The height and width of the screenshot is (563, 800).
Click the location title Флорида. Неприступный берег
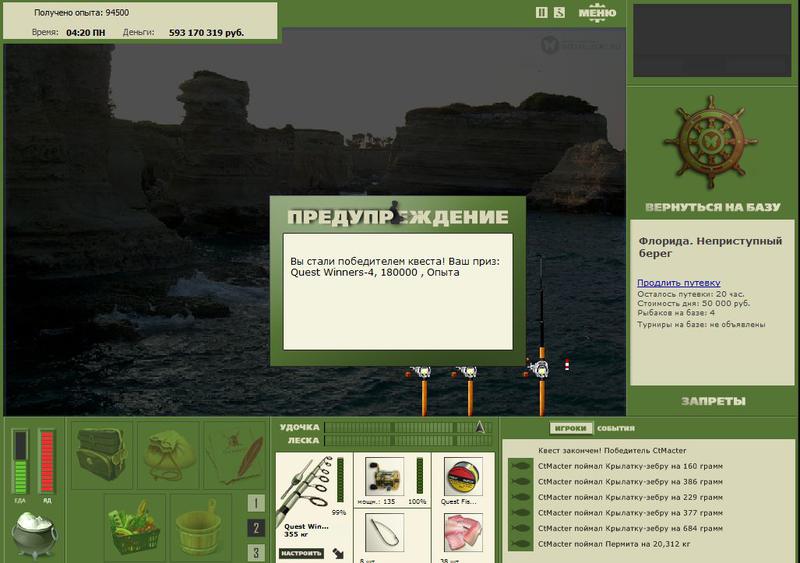click(710, 247)
